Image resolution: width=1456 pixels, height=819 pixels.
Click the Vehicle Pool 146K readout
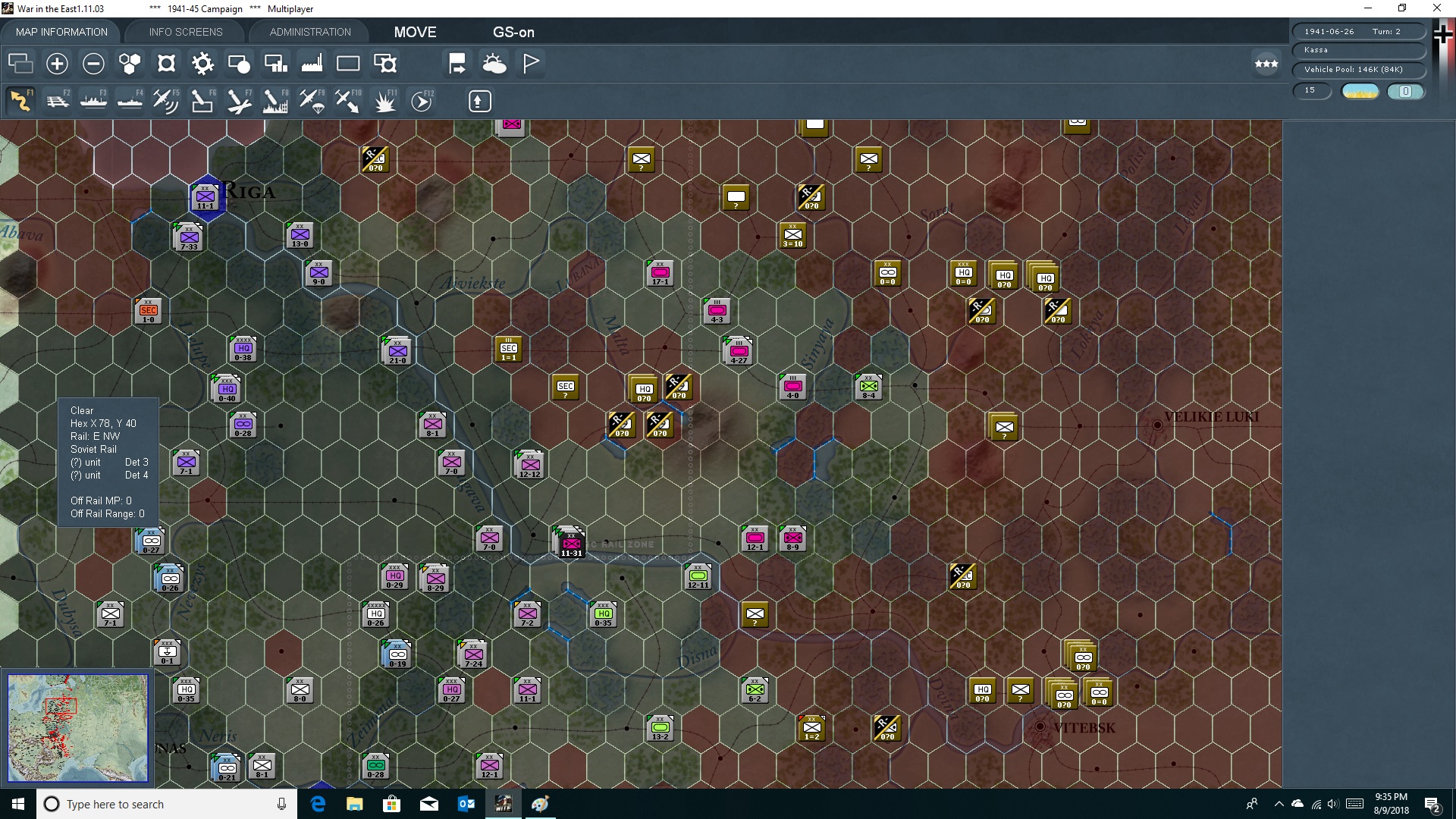pyautogui.click(x=1358, y=70)
